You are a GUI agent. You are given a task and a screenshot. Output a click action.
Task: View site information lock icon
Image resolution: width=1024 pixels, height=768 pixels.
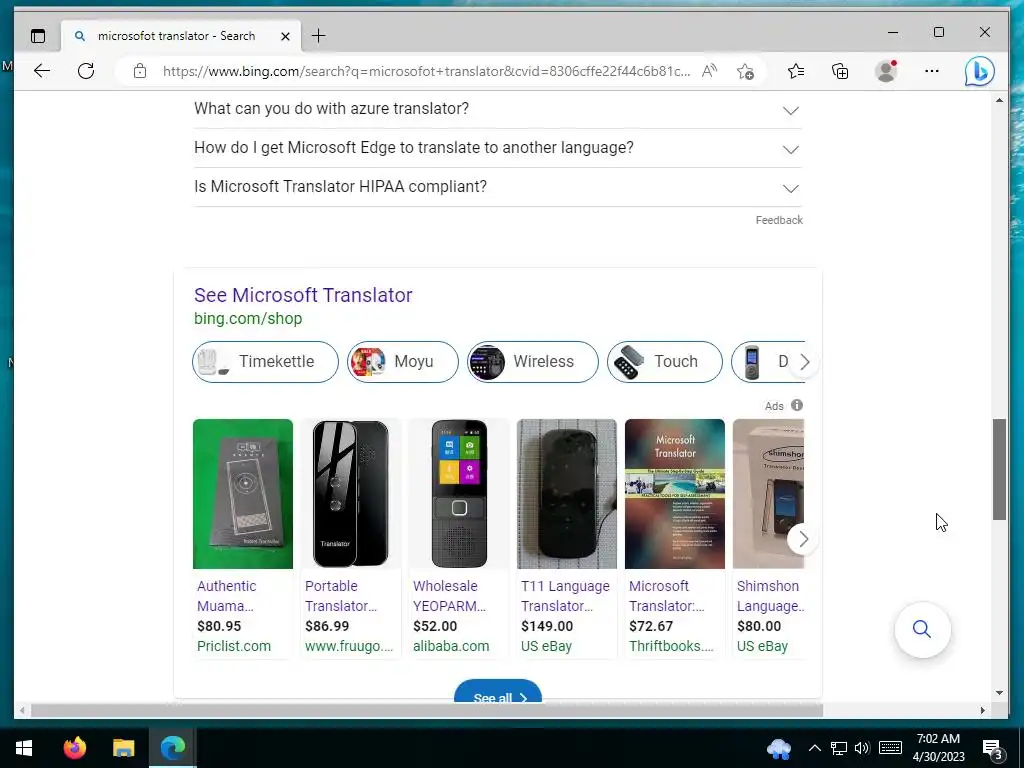(x=140, y=71)
